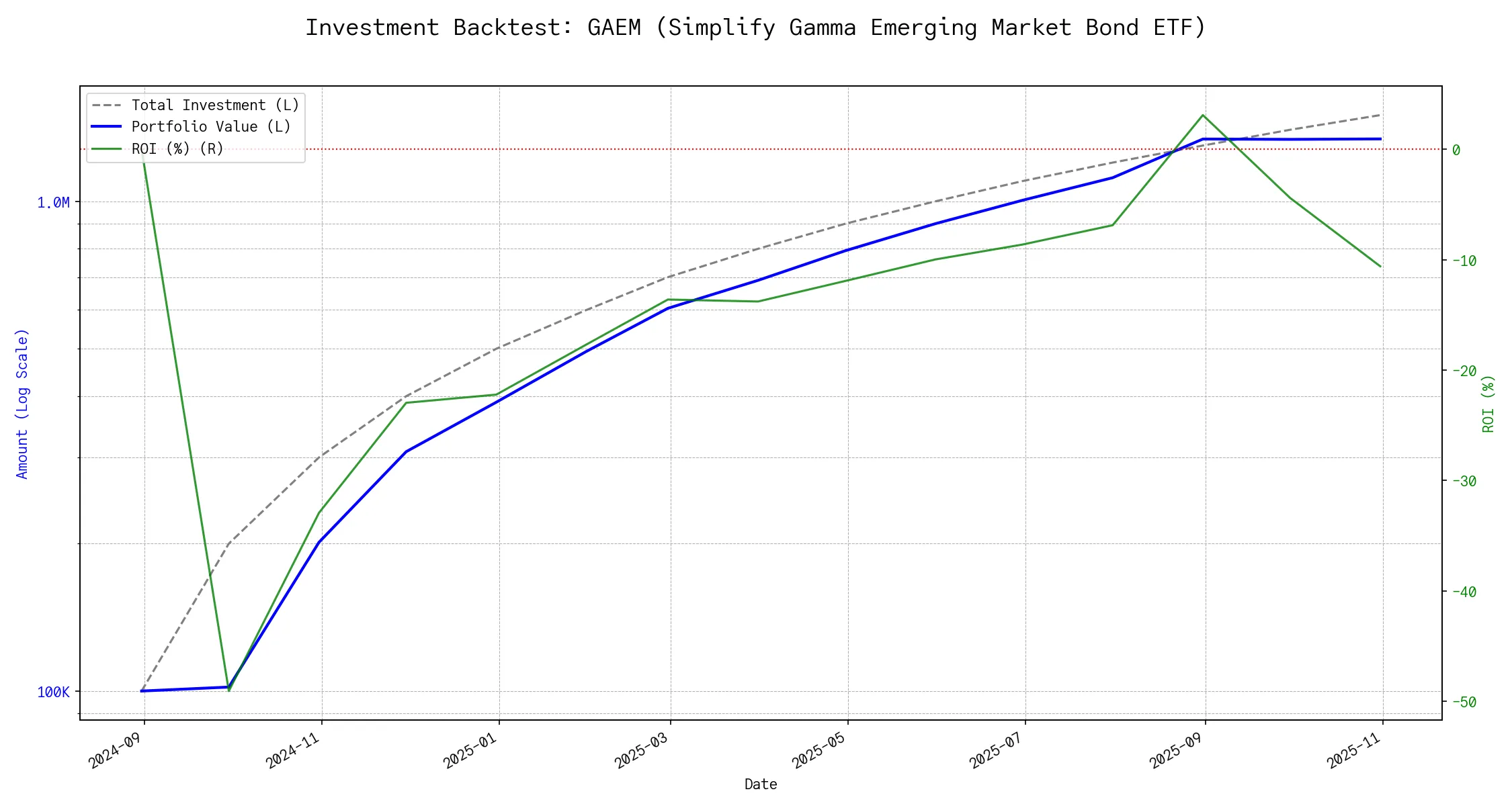1512x806 pixels.
Task: Click the green ROI peak near 2025-09
Action: tap(1203, 116)
